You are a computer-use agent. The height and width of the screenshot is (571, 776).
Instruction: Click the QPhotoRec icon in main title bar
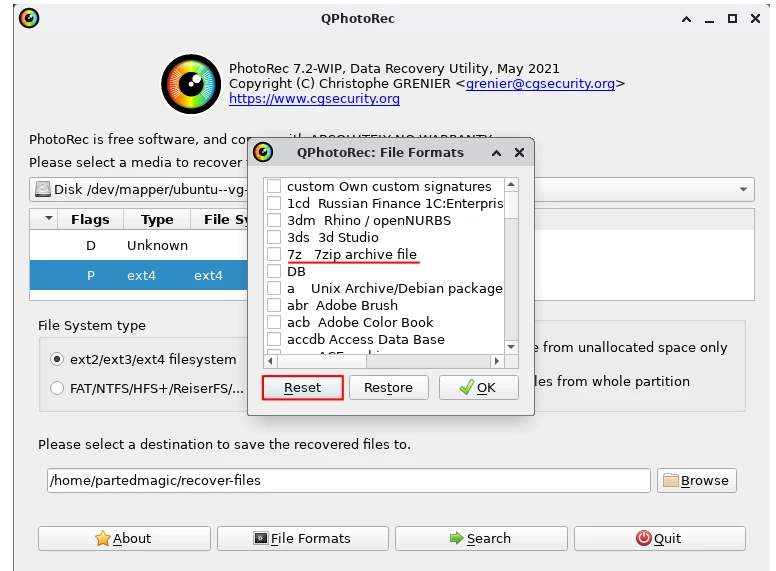point(29,19)
